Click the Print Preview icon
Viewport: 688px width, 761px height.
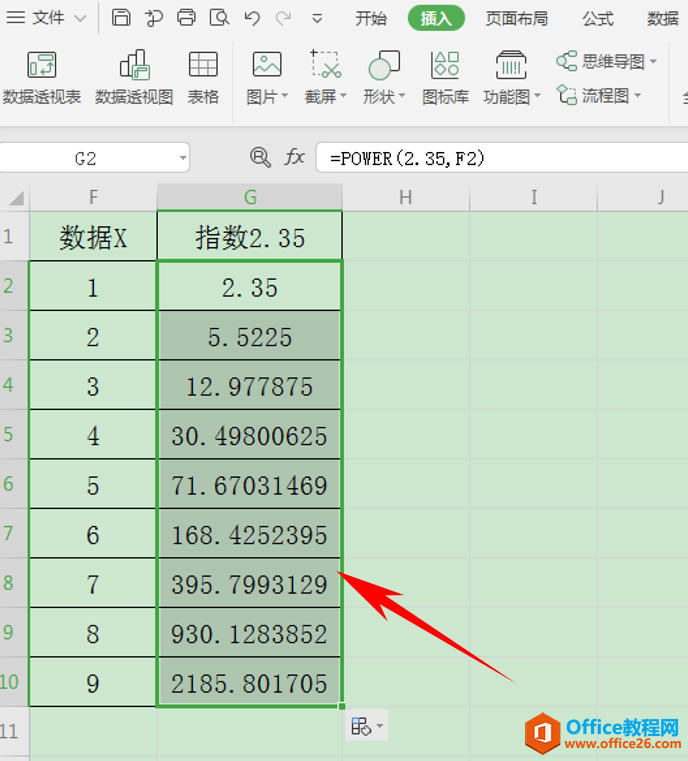point(219,18)
